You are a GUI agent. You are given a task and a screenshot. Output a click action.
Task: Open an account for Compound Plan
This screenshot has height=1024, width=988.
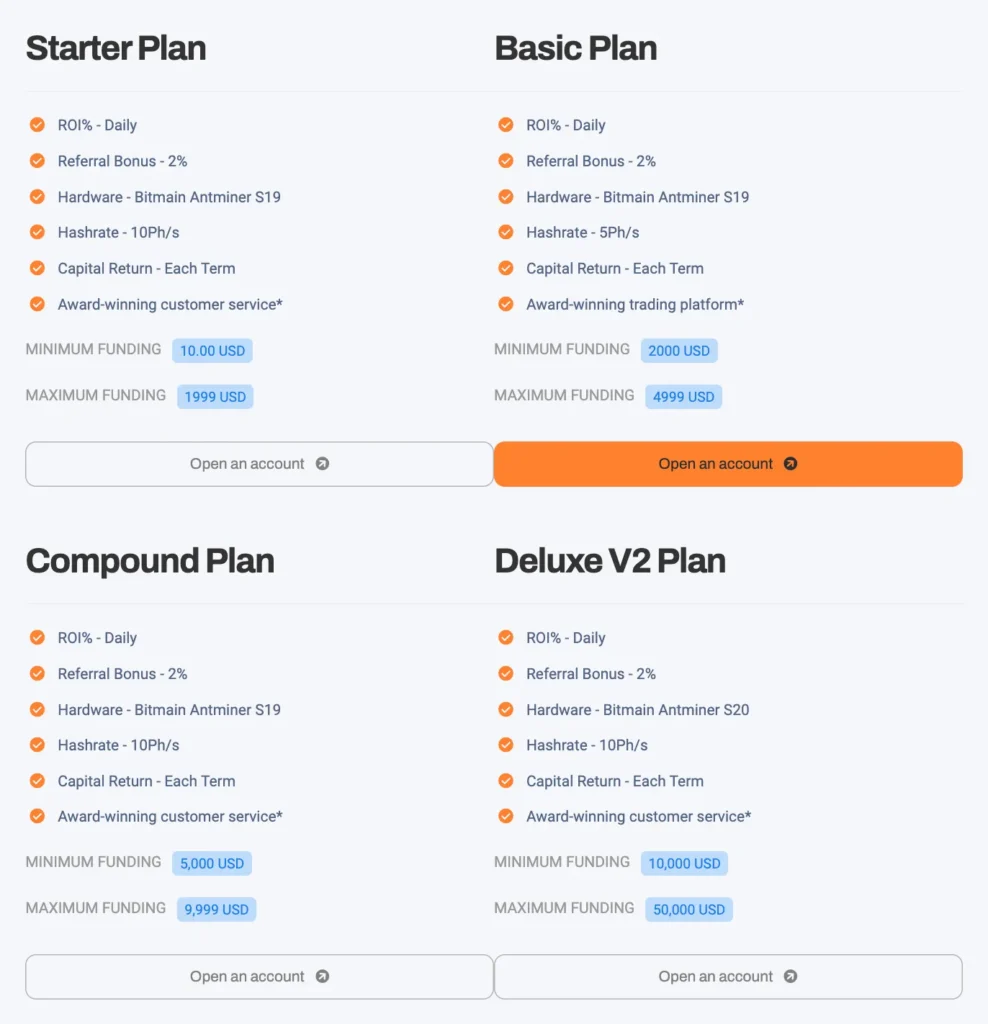[x=259, y=977]
